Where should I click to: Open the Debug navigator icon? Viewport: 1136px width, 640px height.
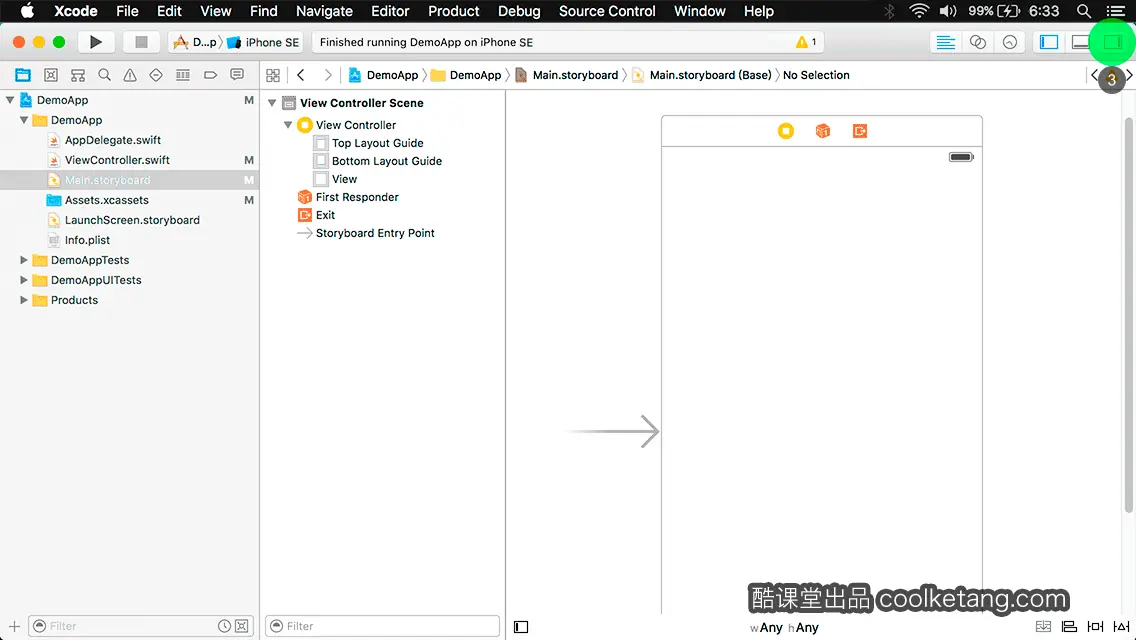[x=183, y=75]
